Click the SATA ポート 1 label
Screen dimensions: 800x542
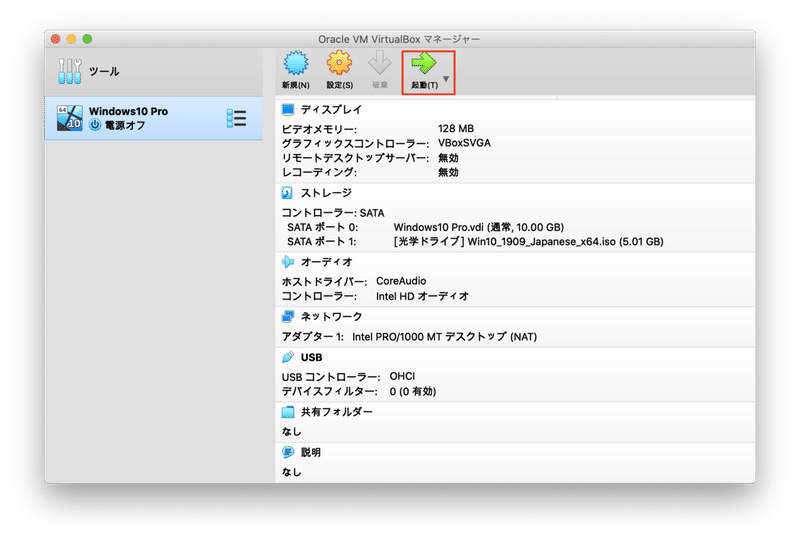(322, 241)
